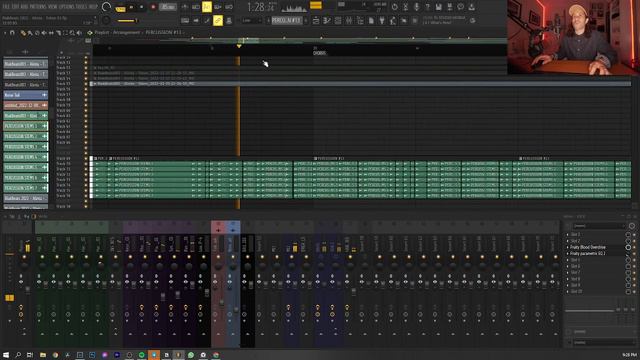
Task: Select the Playlist select tool
Action: [66, 32]
